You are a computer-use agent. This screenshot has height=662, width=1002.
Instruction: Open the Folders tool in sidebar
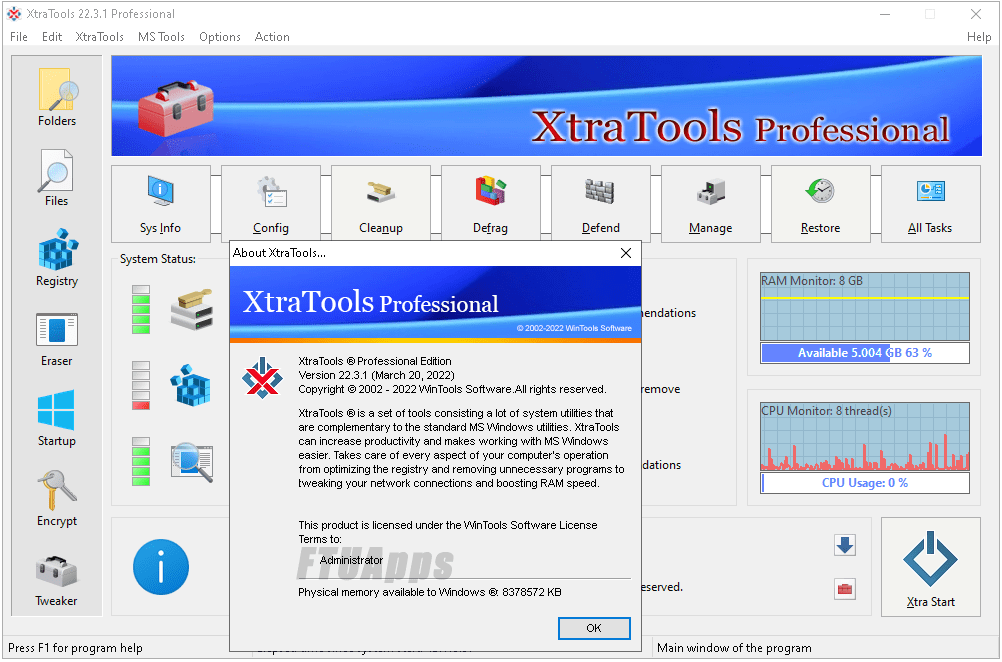[57, 97]
